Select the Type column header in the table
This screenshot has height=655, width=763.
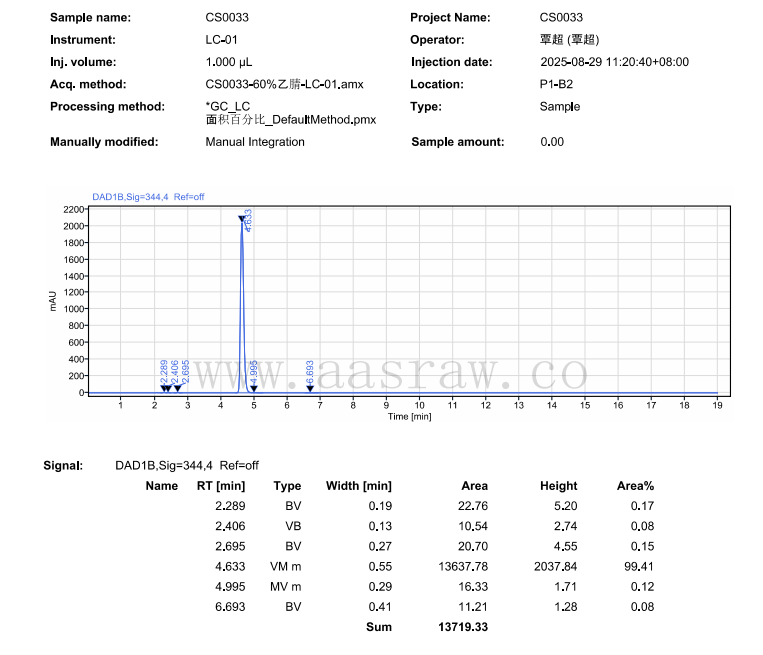coord(287,486)
